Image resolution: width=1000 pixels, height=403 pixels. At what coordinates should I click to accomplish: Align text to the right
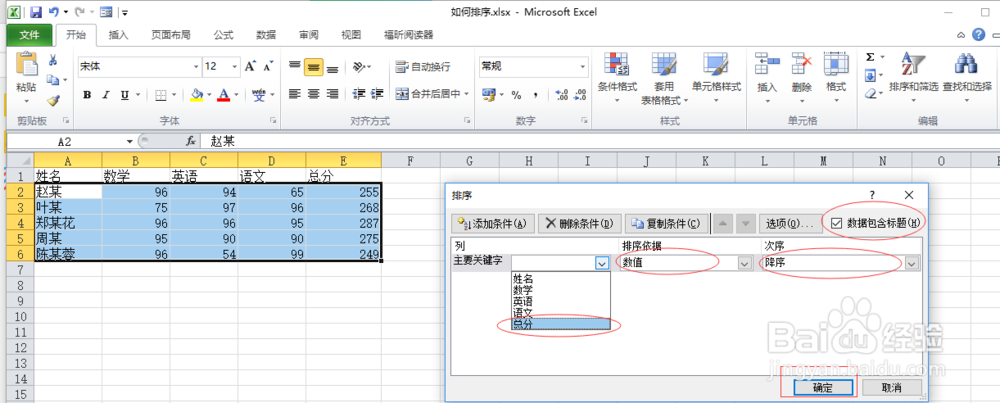point(332,94)
